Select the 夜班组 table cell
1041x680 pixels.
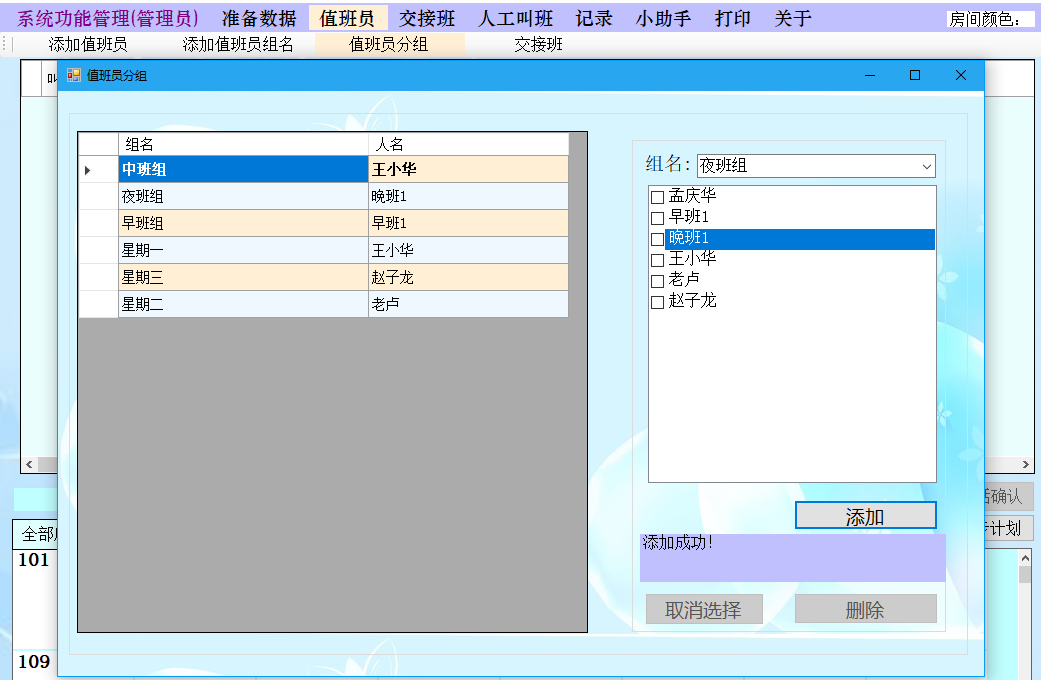[x=244, y=197]
